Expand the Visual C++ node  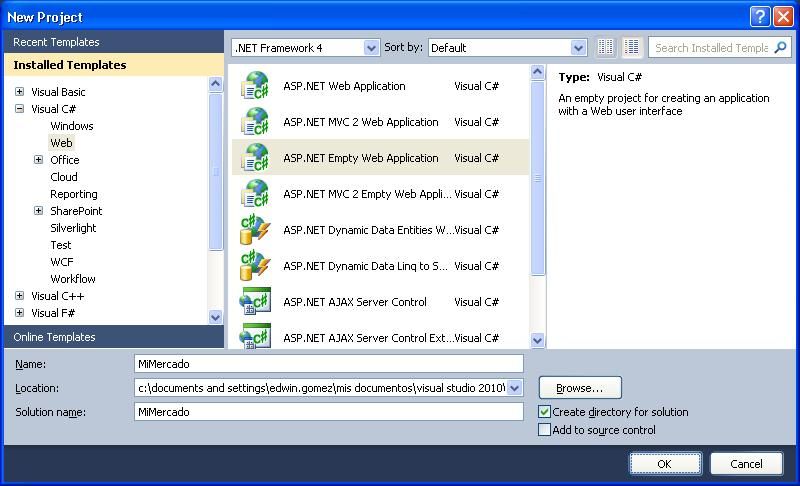coord(19,296)
